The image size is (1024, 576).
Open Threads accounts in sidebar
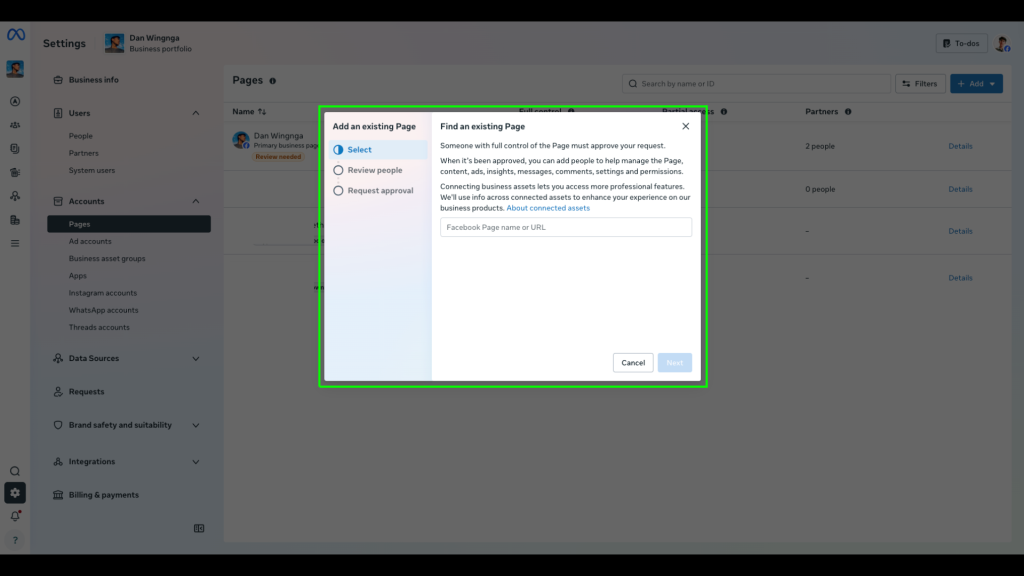[99, 327]
